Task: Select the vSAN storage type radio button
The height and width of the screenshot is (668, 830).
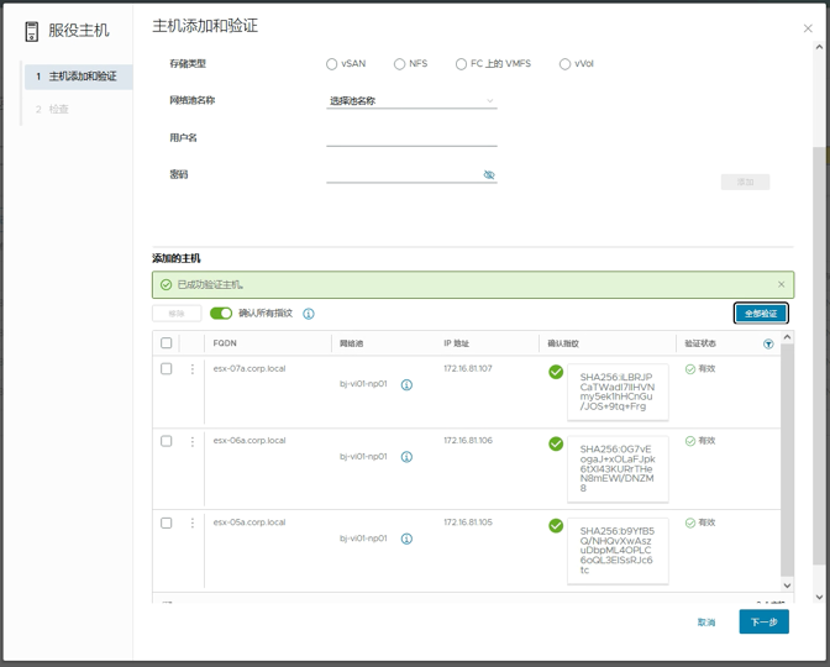Action: (331, 64)
